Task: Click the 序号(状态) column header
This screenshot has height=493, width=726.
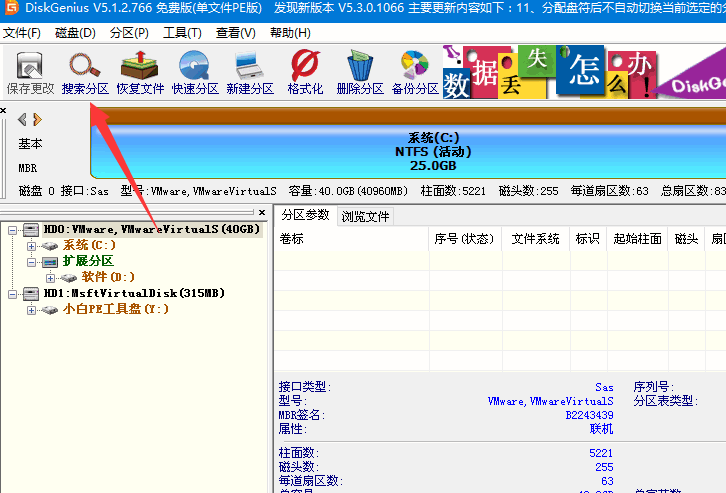Action: (x=464, y=239)
